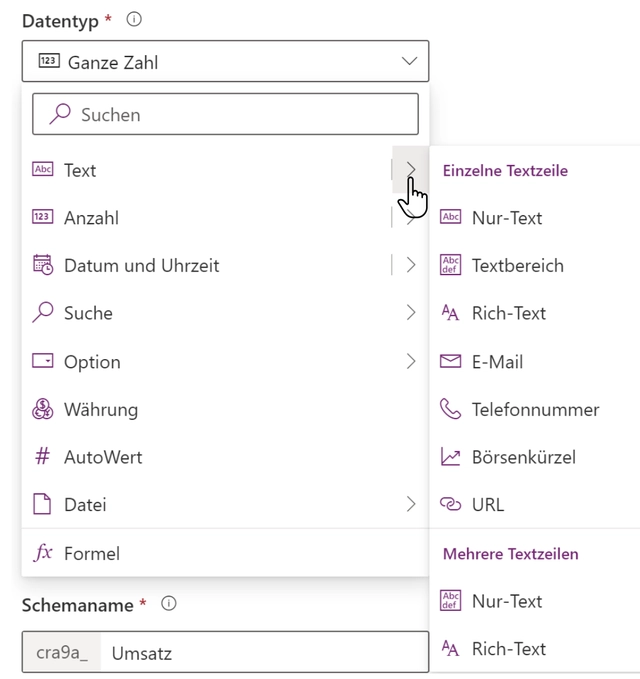Choose the AutoWert hash icon
This screenshot has width=640, height=679.
click(x=42, y=456)
